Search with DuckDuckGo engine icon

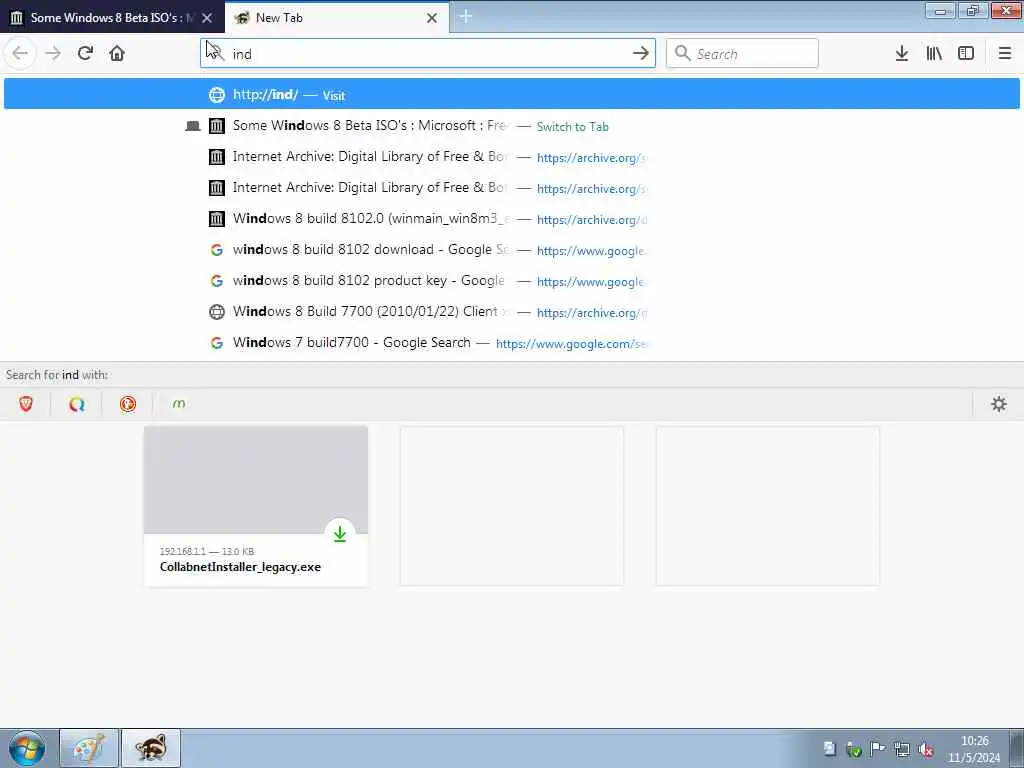tap(128, 404)
